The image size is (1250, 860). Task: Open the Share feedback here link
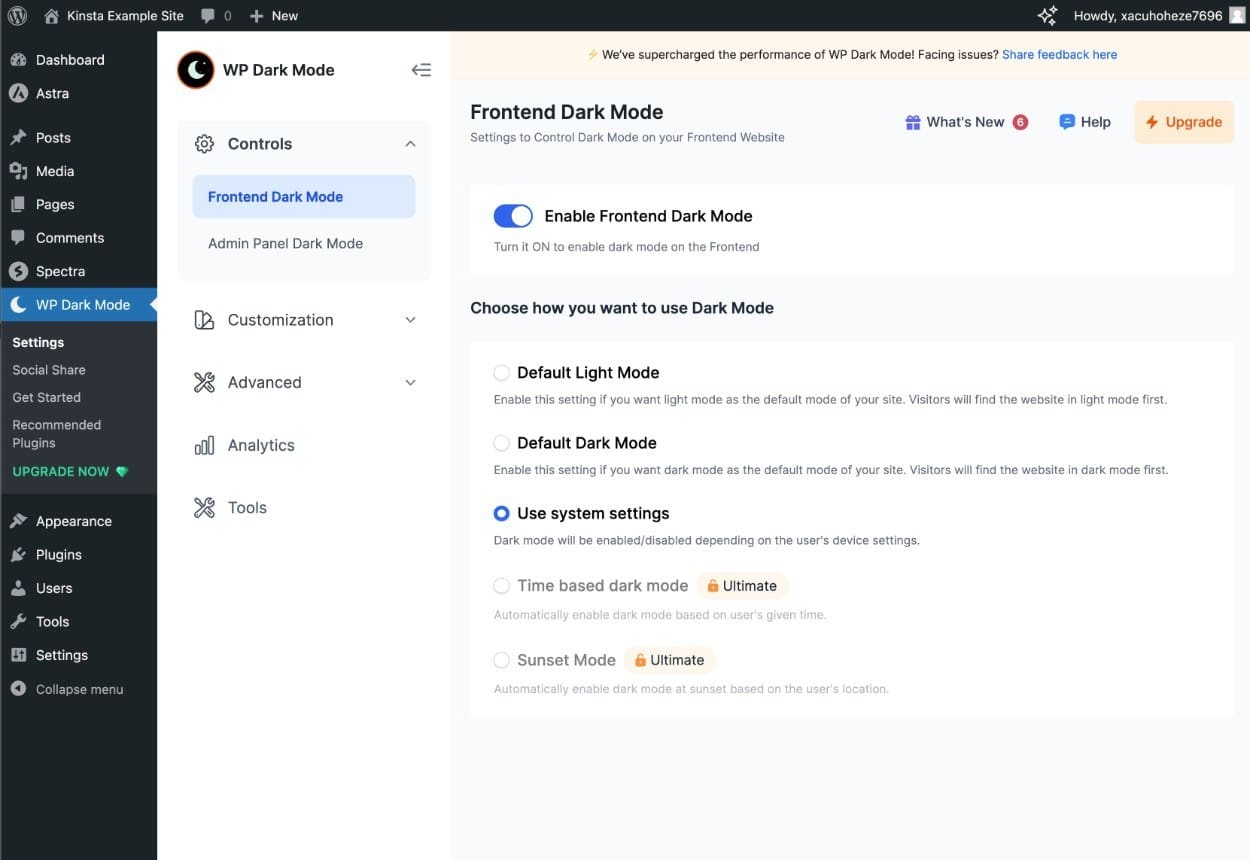coord(1059,54)
